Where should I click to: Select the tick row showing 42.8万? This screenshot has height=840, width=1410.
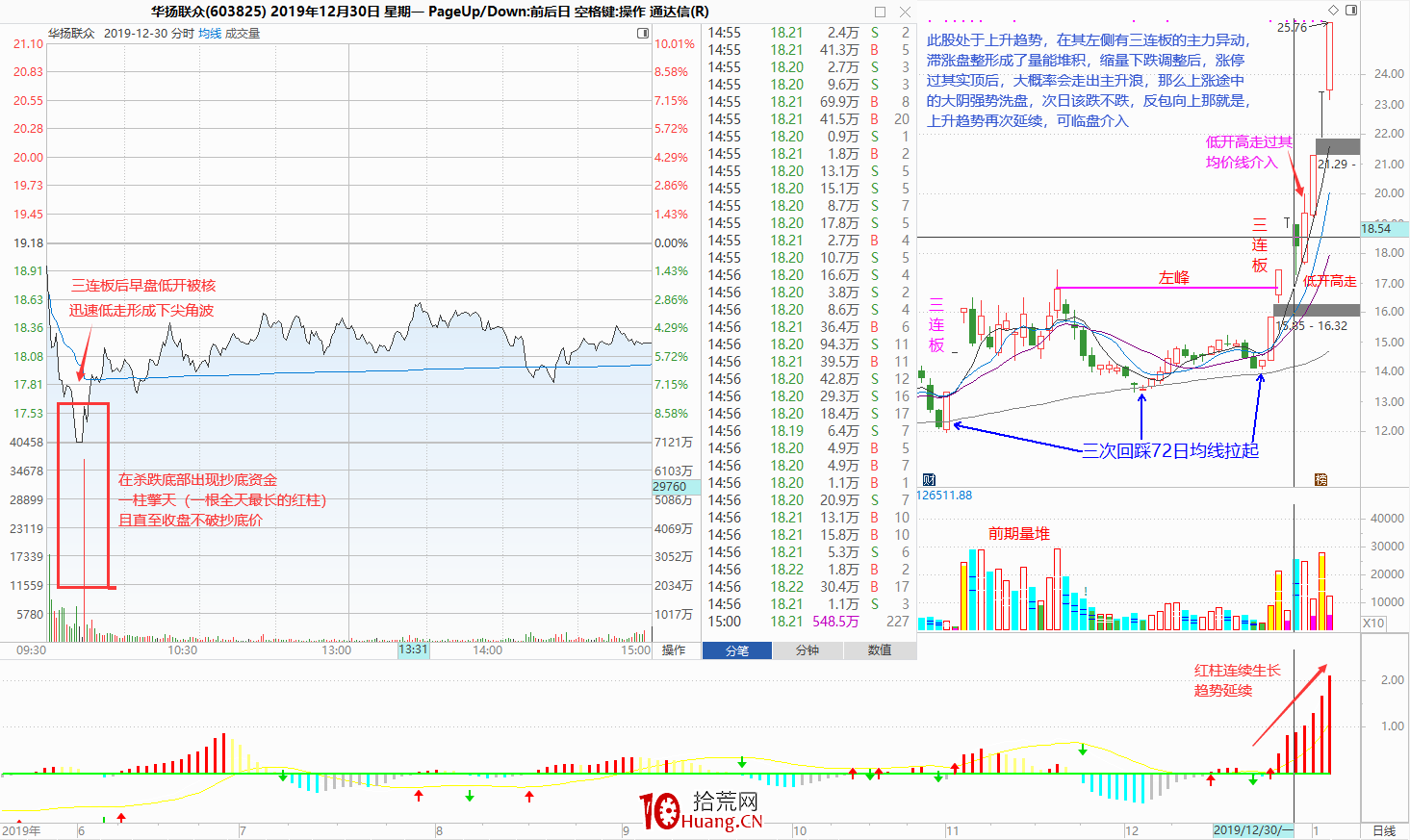pos(808,379)
